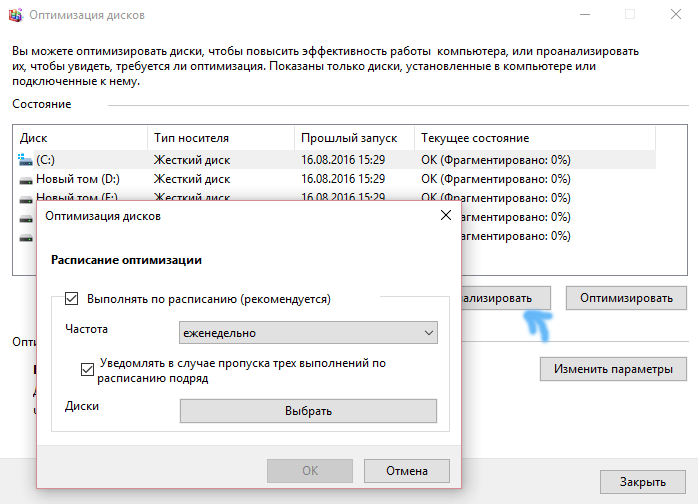Sort by Прошлый запуск column header
The width and height of the screenshot is (698, 504).
pos(354,138)
